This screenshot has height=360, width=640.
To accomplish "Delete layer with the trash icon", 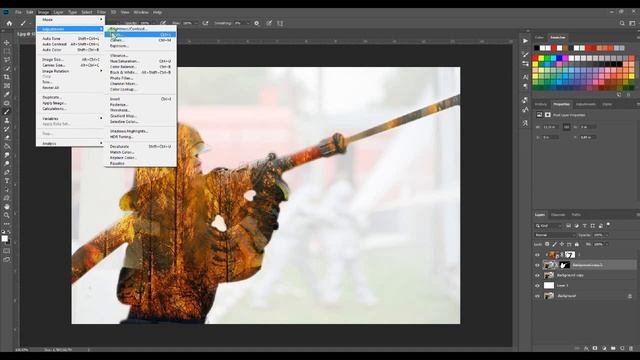I will click(x=631, y=348).
